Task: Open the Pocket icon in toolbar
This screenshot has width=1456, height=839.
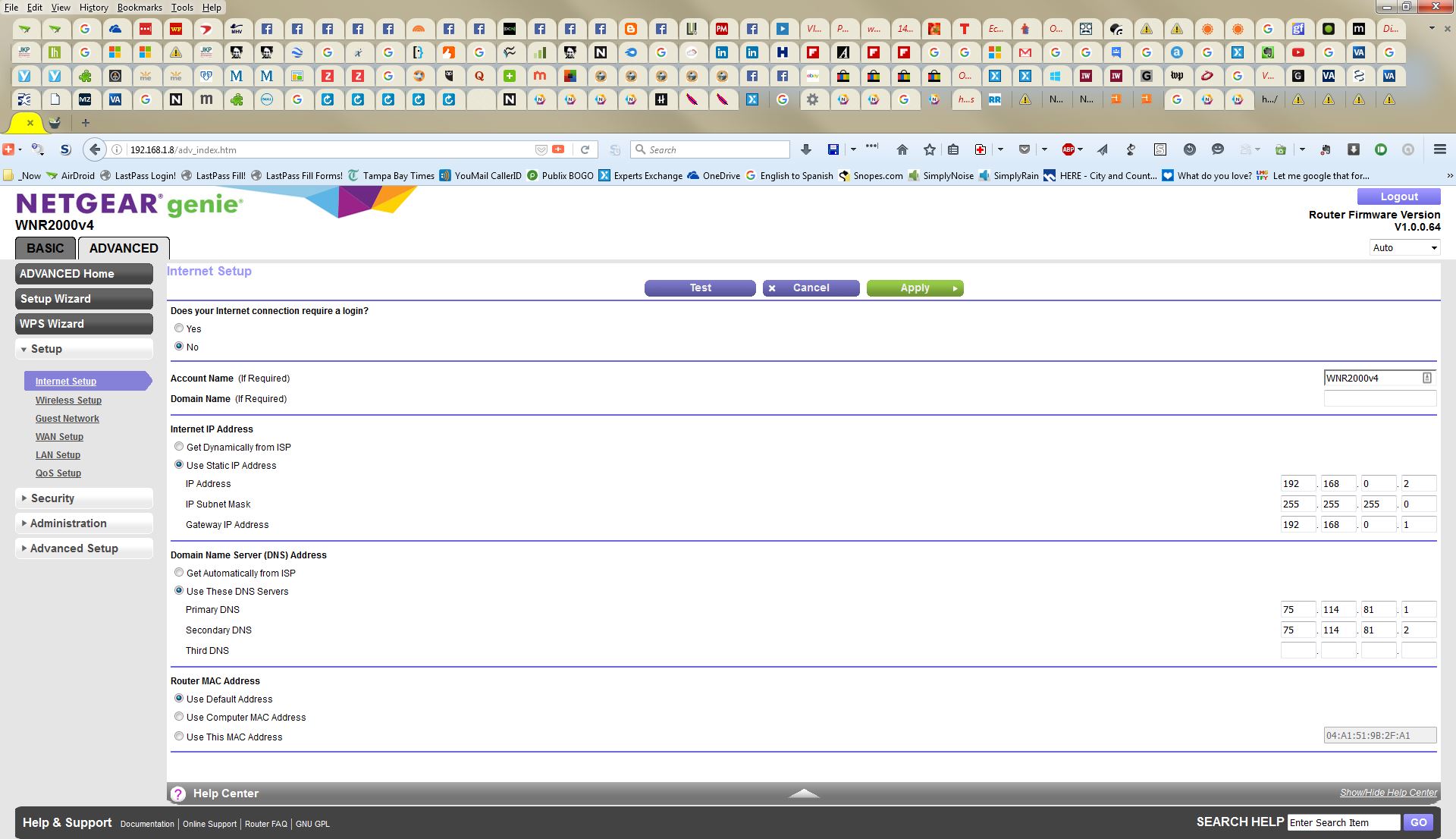Action: point(1025,149)
